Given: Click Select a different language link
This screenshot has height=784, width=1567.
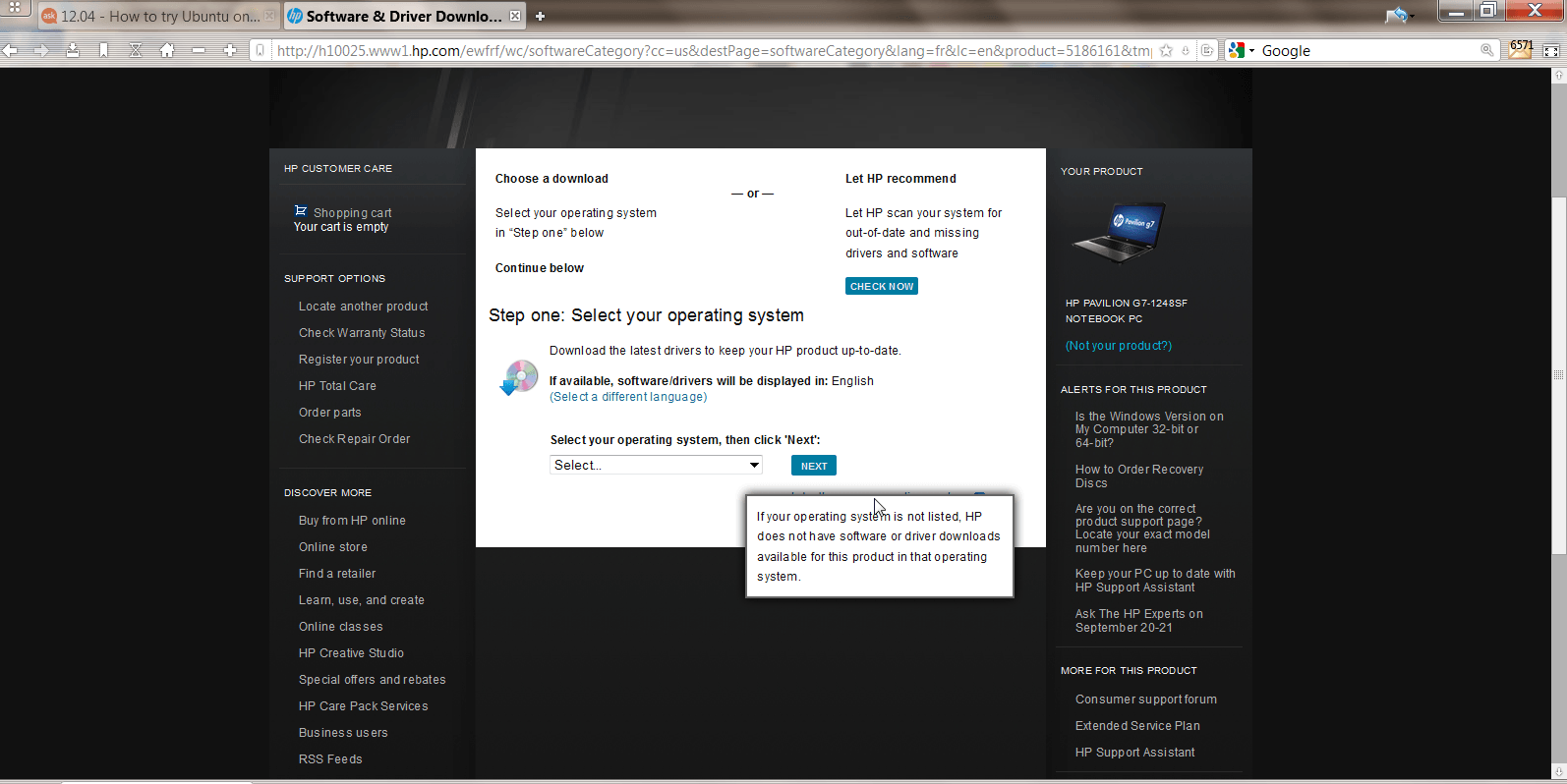Looking at the screenshot, I should coord(628,397).
